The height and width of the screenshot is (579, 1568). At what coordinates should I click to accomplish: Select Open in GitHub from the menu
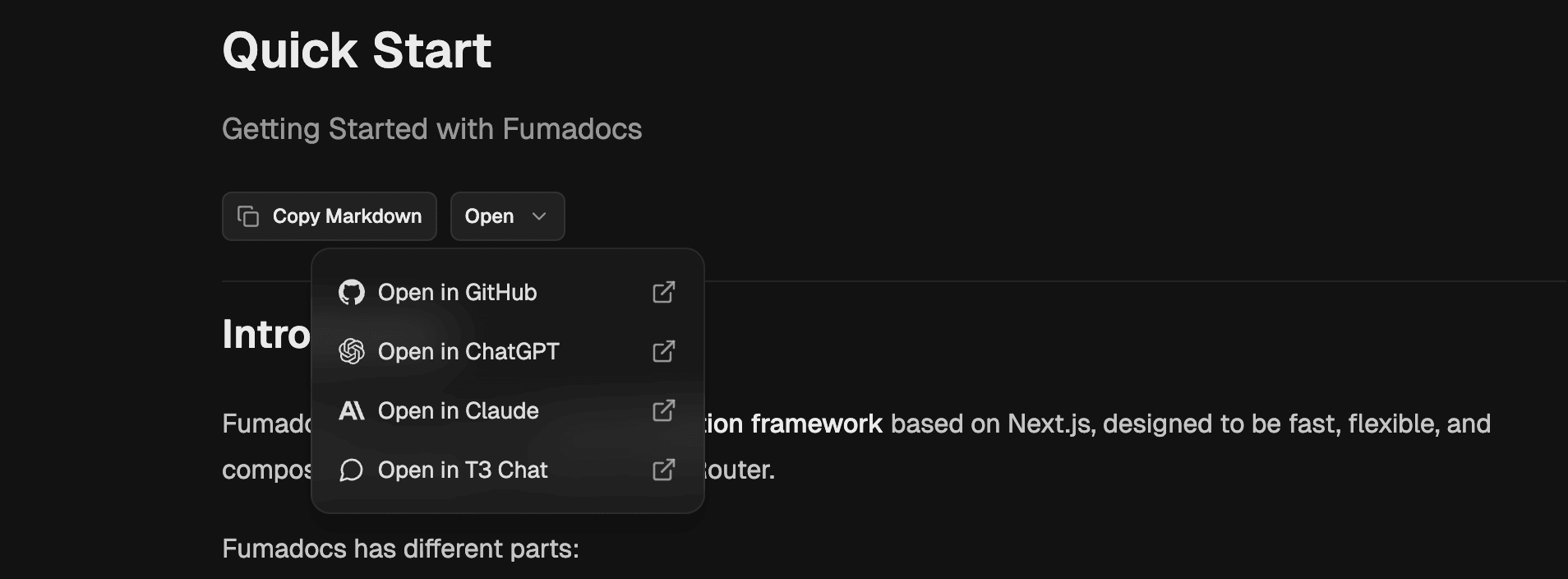pyautogui.click(x=458, y=292)
